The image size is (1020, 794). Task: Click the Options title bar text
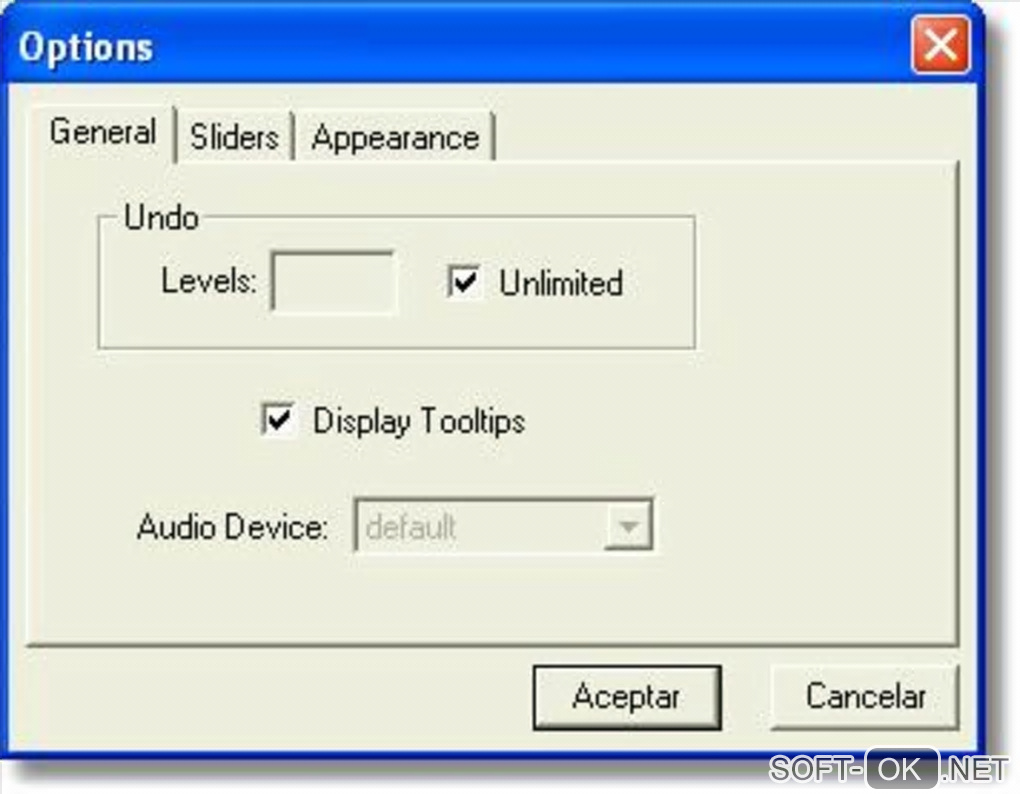[86, 48]
